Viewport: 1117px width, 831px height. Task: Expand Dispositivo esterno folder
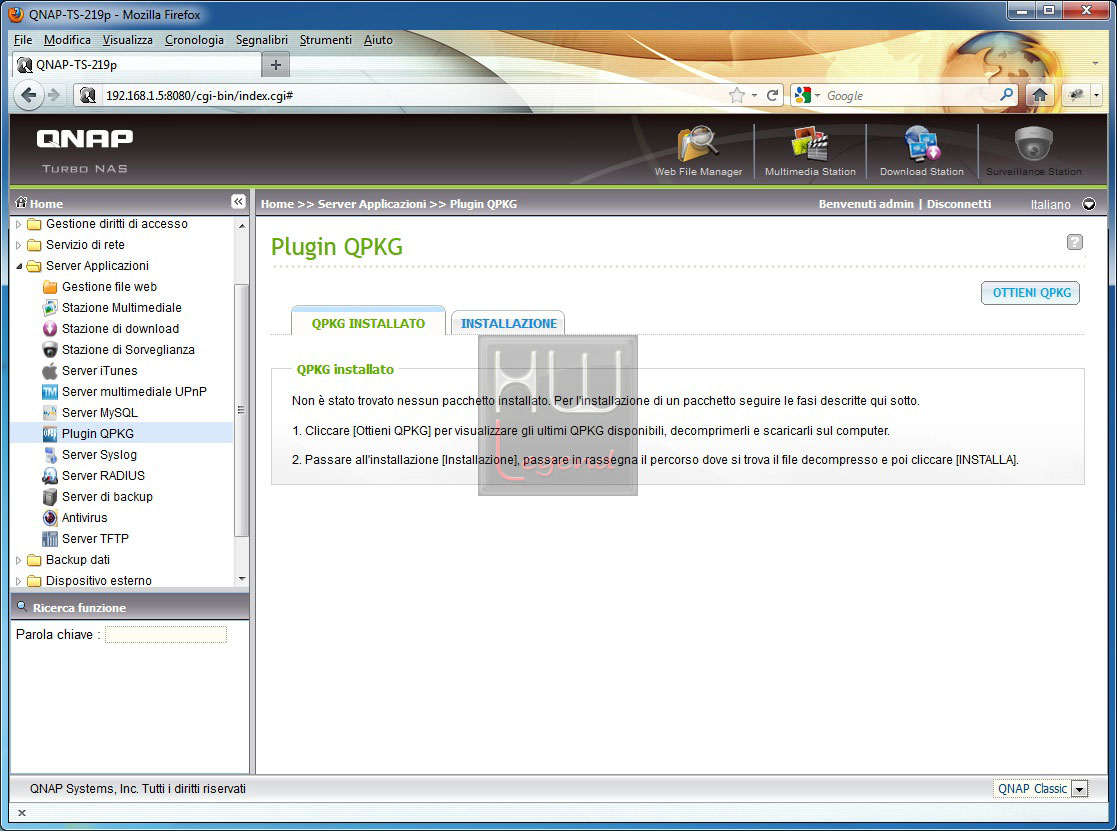pyautogui.click(x=19, y=581)
